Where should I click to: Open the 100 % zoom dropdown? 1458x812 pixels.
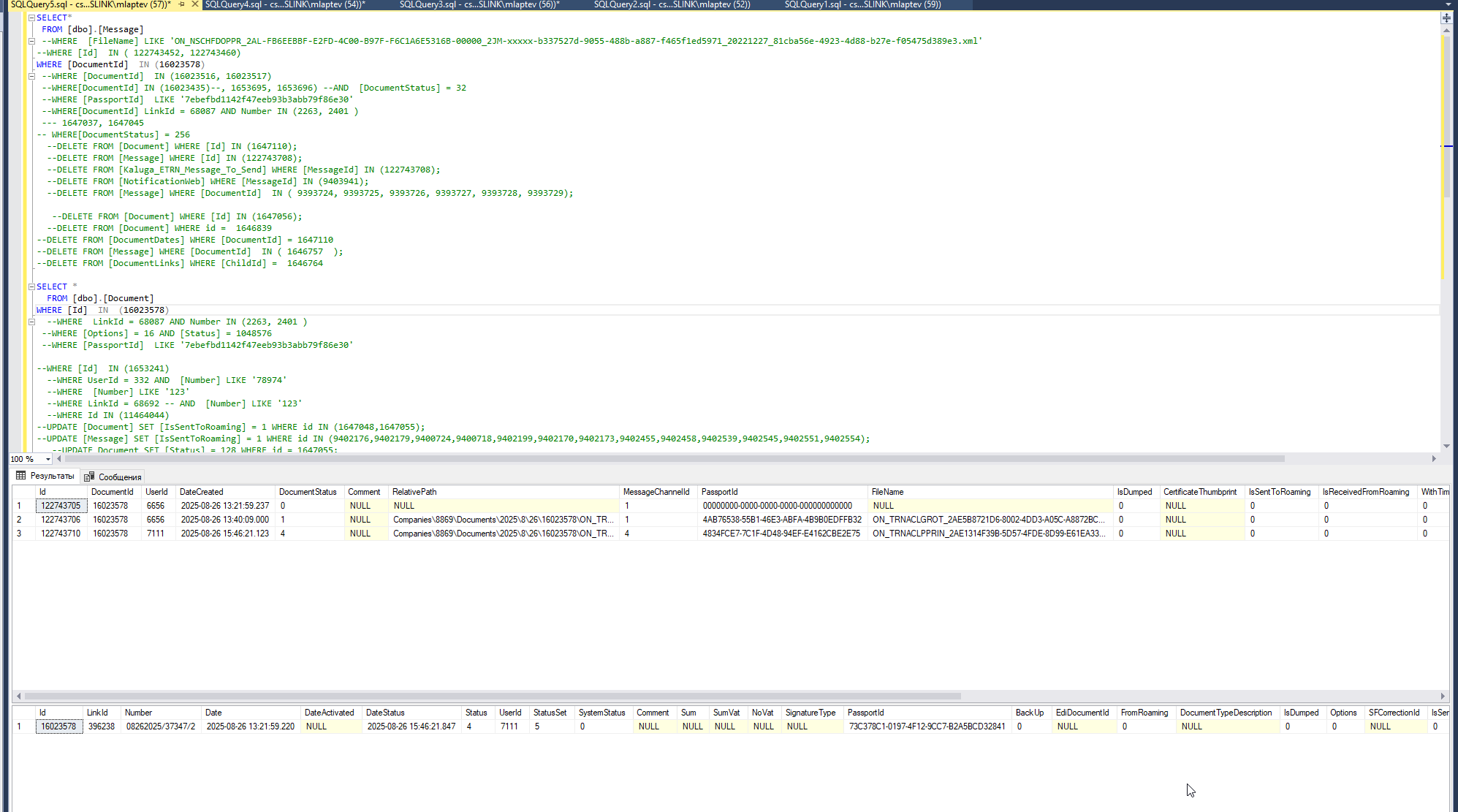coord(48,459)
